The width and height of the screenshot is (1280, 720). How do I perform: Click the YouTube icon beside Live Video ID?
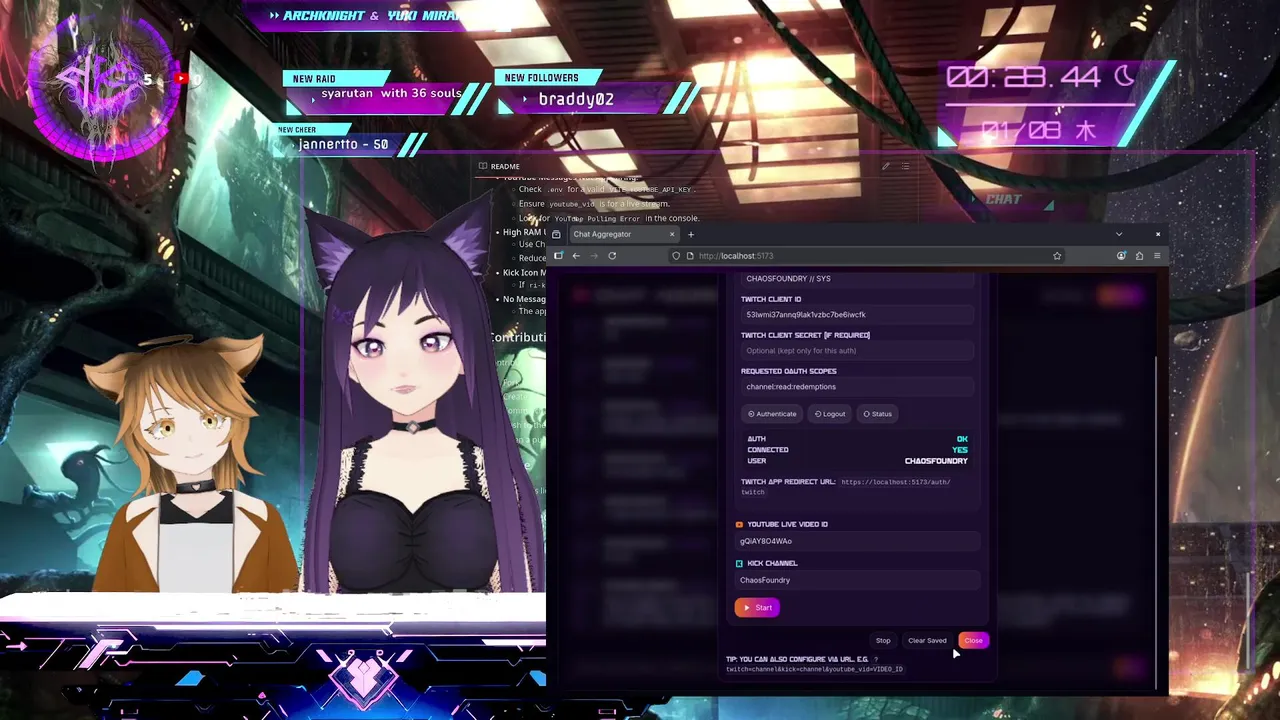coord(739,524)
